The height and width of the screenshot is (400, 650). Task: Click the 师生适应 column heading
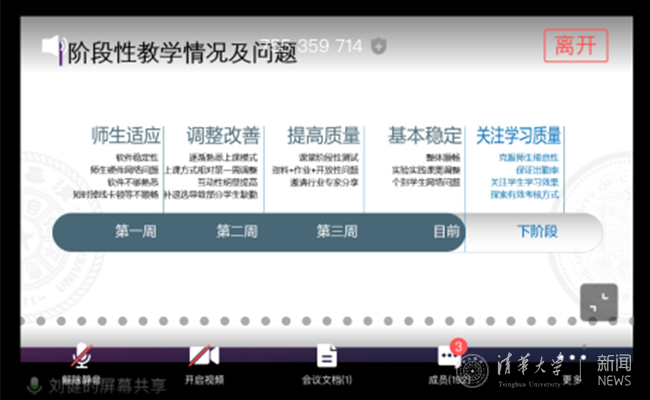(126, 135)
